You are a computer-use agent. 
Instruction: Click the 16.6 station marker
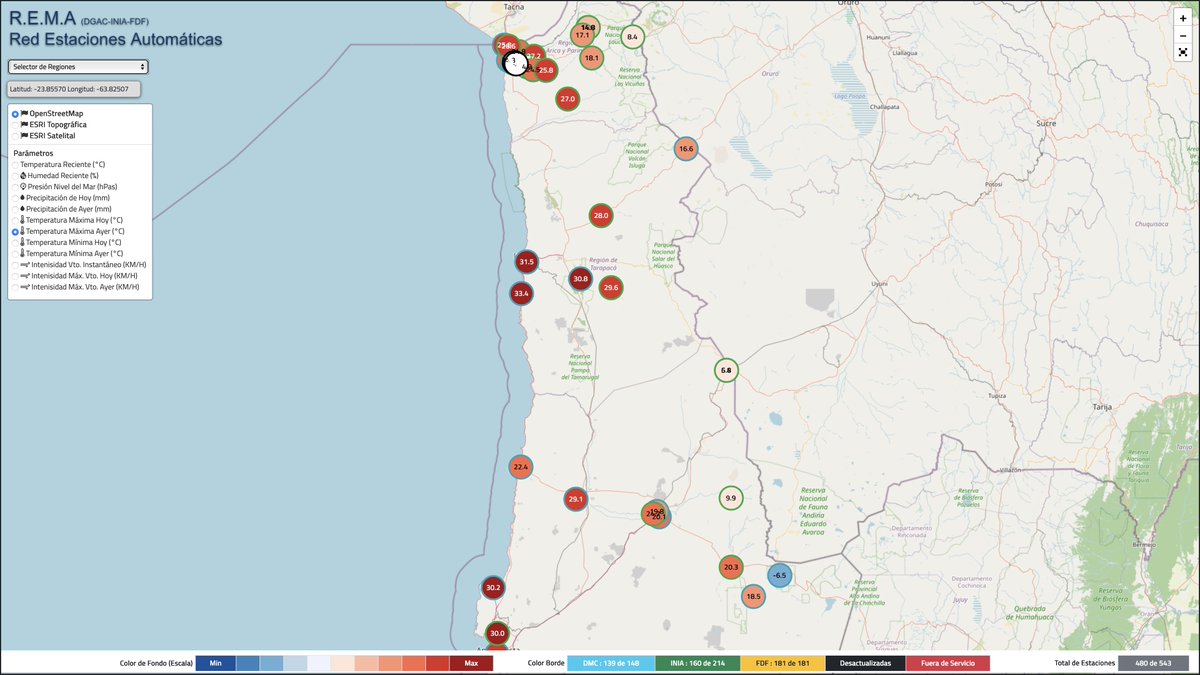[685, 149]
